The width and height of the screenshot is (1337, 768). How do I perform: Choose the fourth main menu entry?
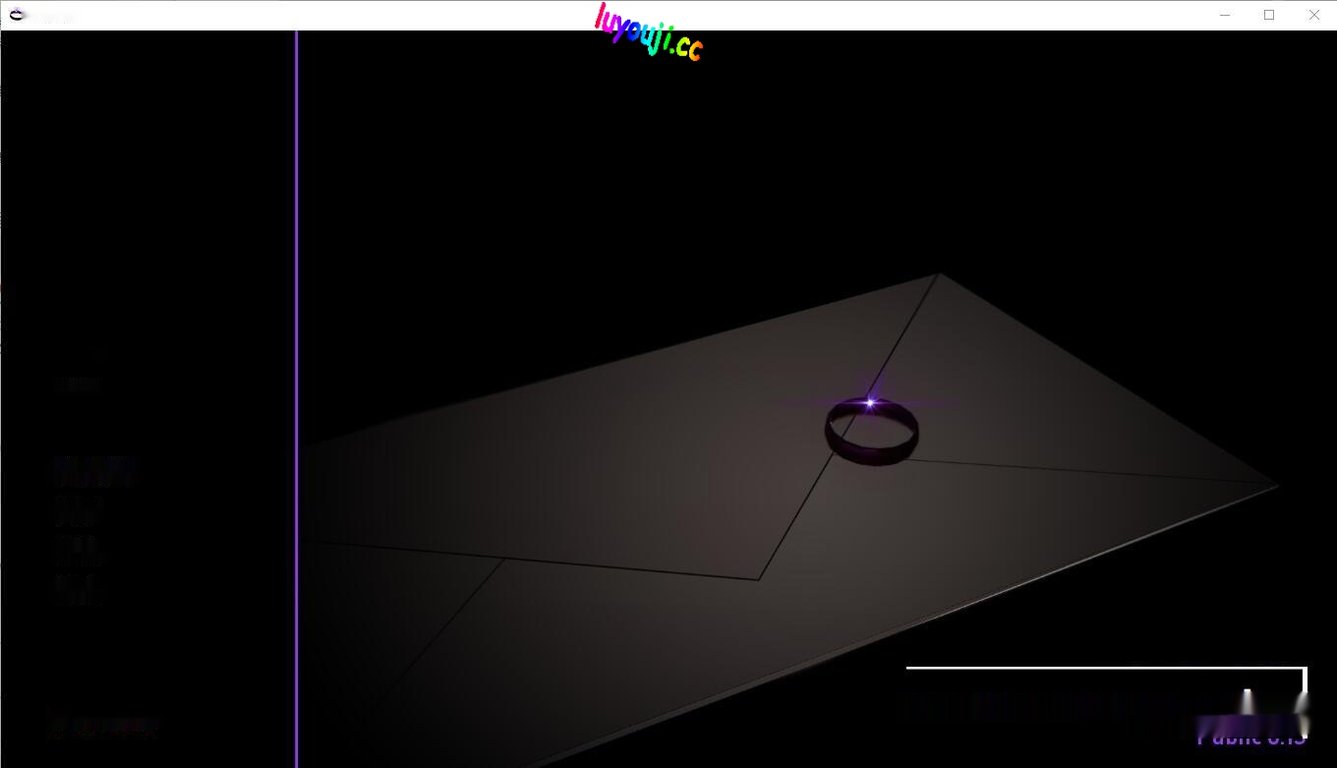tap(77, 589)
